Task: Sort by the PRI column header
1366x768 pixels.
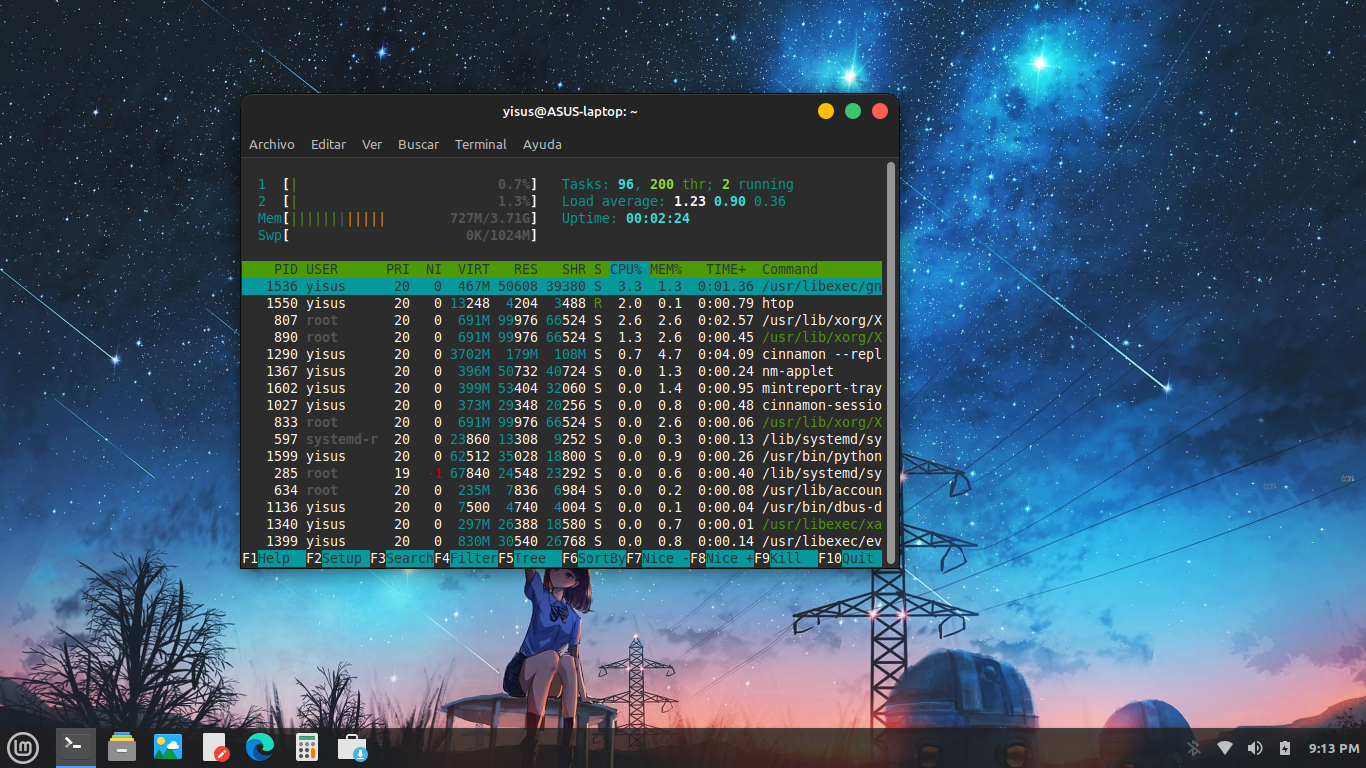Action: [398, 269]
